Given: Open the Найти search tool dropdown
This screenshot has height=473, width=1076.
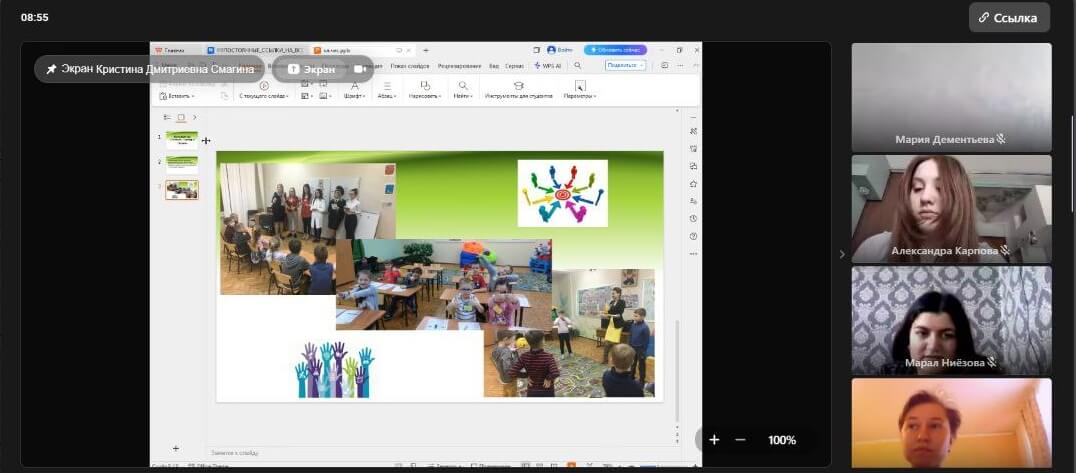Looking at the screenshot, I should point(463,91).
